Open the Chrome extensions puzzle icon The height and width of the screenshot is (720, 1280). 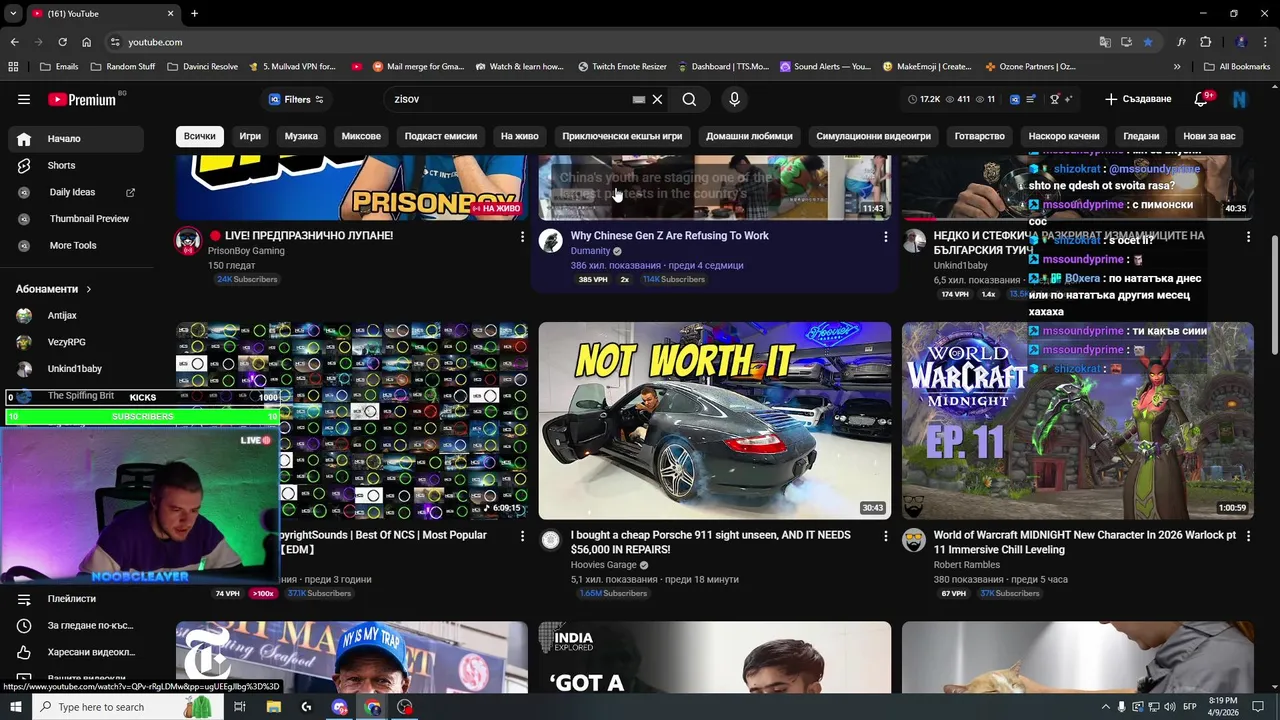[x=1205, y=42]
